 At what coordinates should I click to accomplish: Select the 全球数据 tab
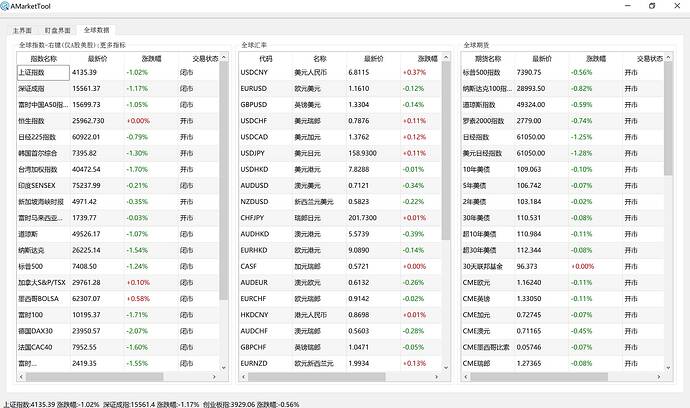pos(96,30)
